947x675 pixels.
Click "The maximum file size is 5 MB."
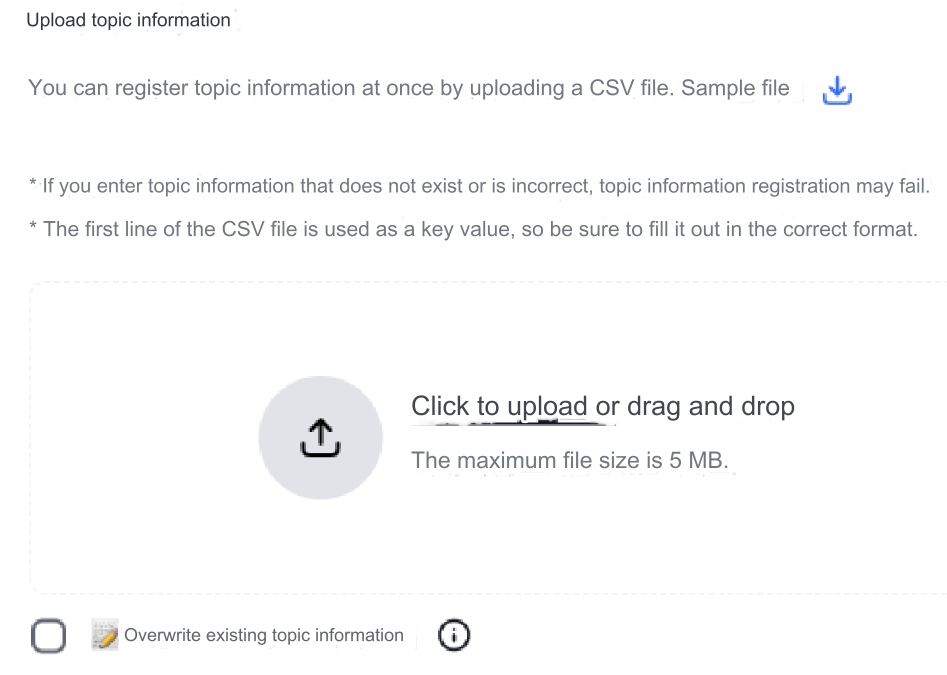point(570,461)
